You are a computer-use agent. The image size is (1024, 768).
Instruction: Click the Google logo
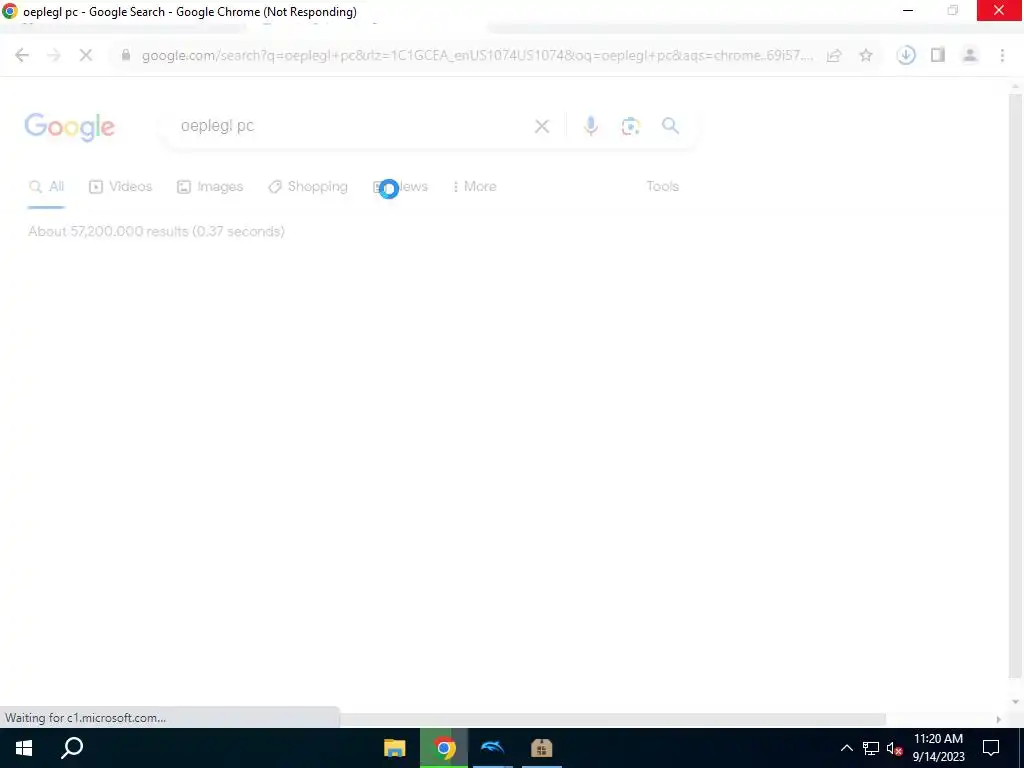coord(69,127)
